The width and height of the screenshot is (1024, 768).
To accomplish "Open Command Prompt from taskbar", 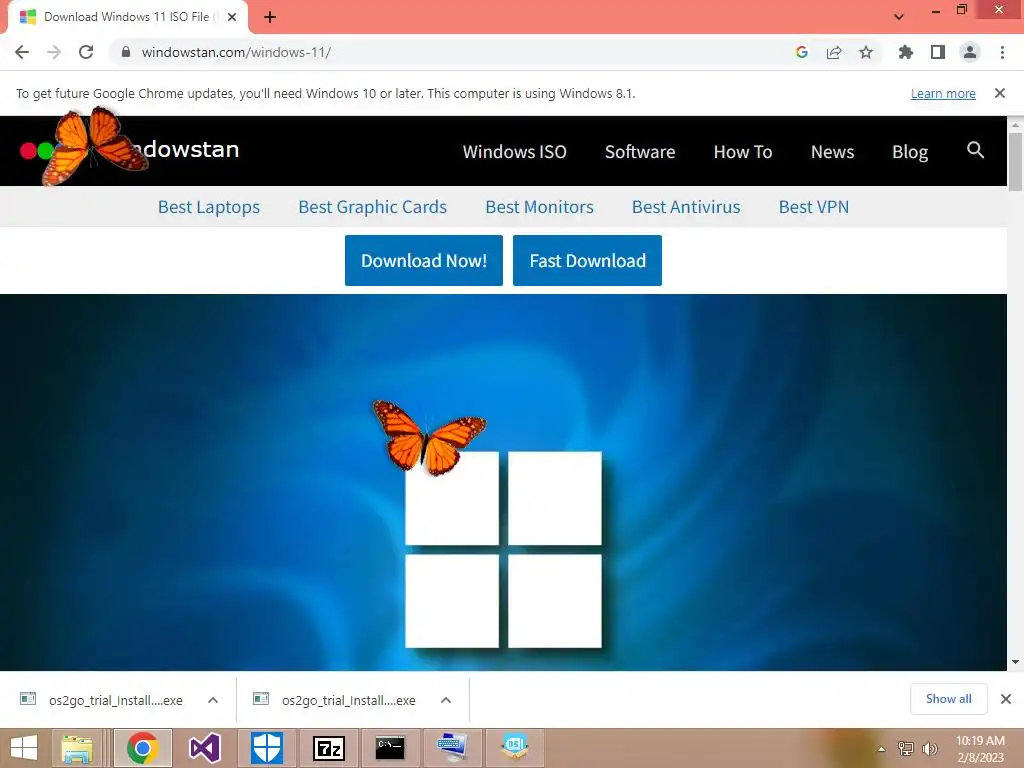I will point(391,748).
